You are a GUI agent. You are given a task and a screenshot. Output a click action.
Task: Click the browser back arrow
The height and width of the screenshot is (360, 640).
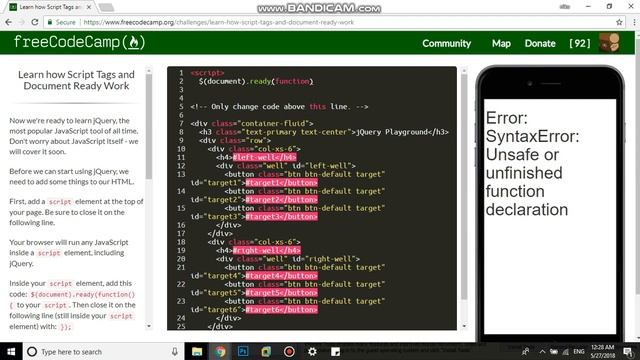[x=8, y=22]
